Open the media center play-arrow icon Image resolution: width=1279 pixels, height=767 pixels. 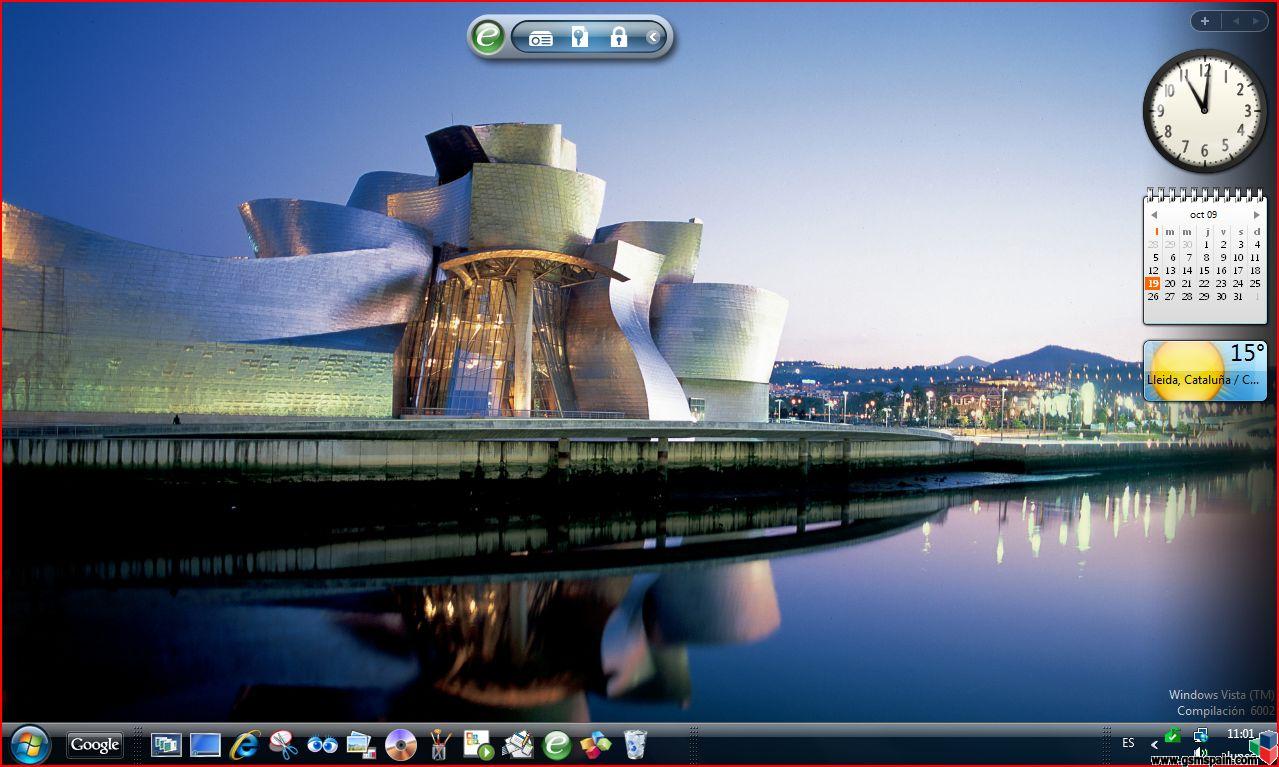(478, 745)
